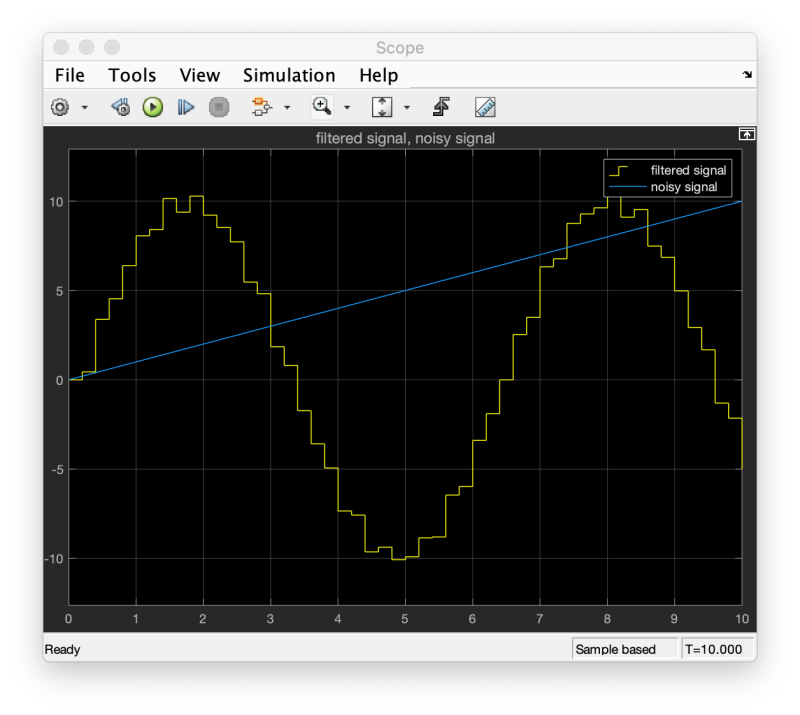The height and width of the screenshot is (715, 800).
Task: Maximize axes using top-right plot icon
Action: click(x=747, y=134)
